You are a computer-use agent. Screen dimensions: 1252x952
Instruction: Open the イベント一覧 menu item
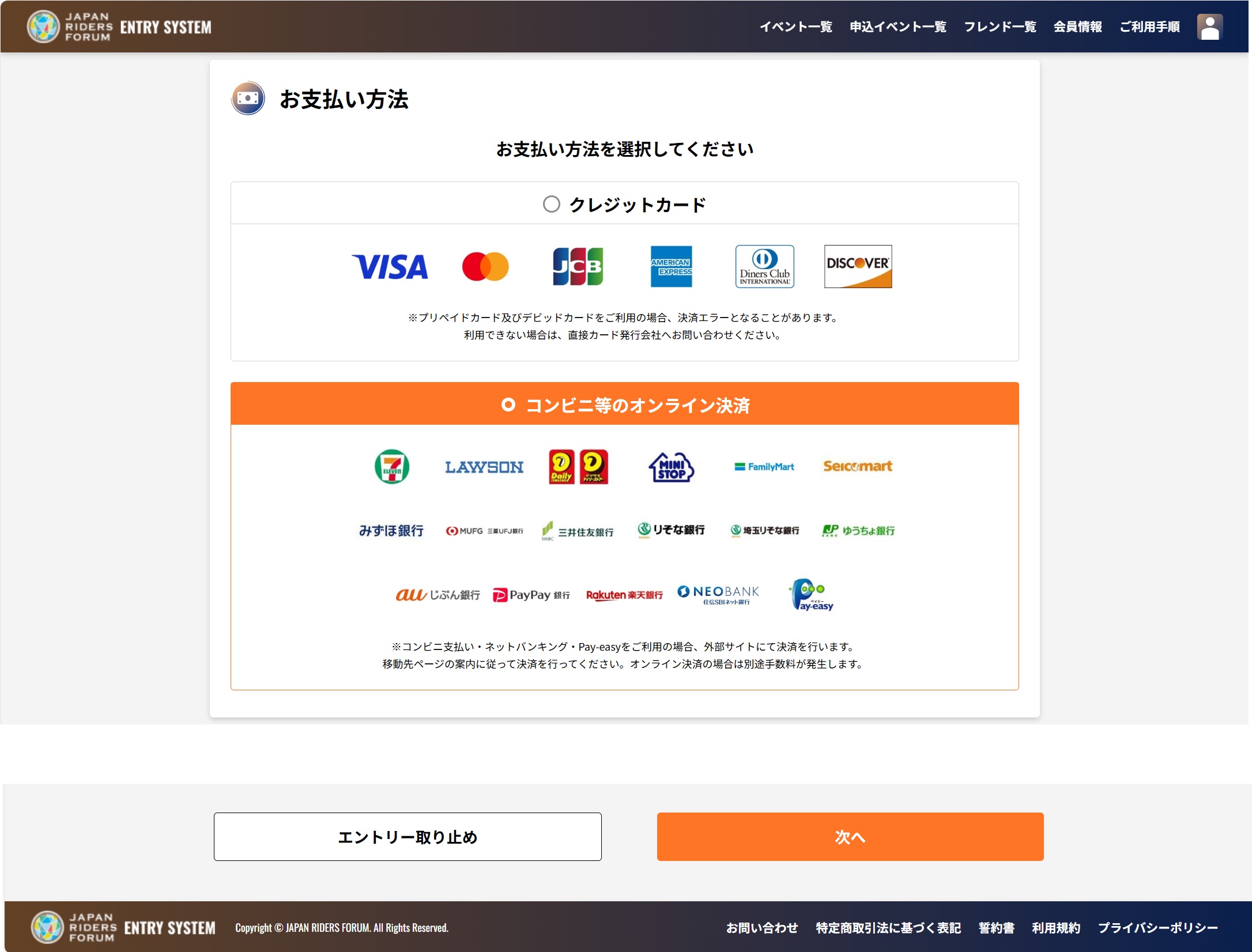(795, 27)
